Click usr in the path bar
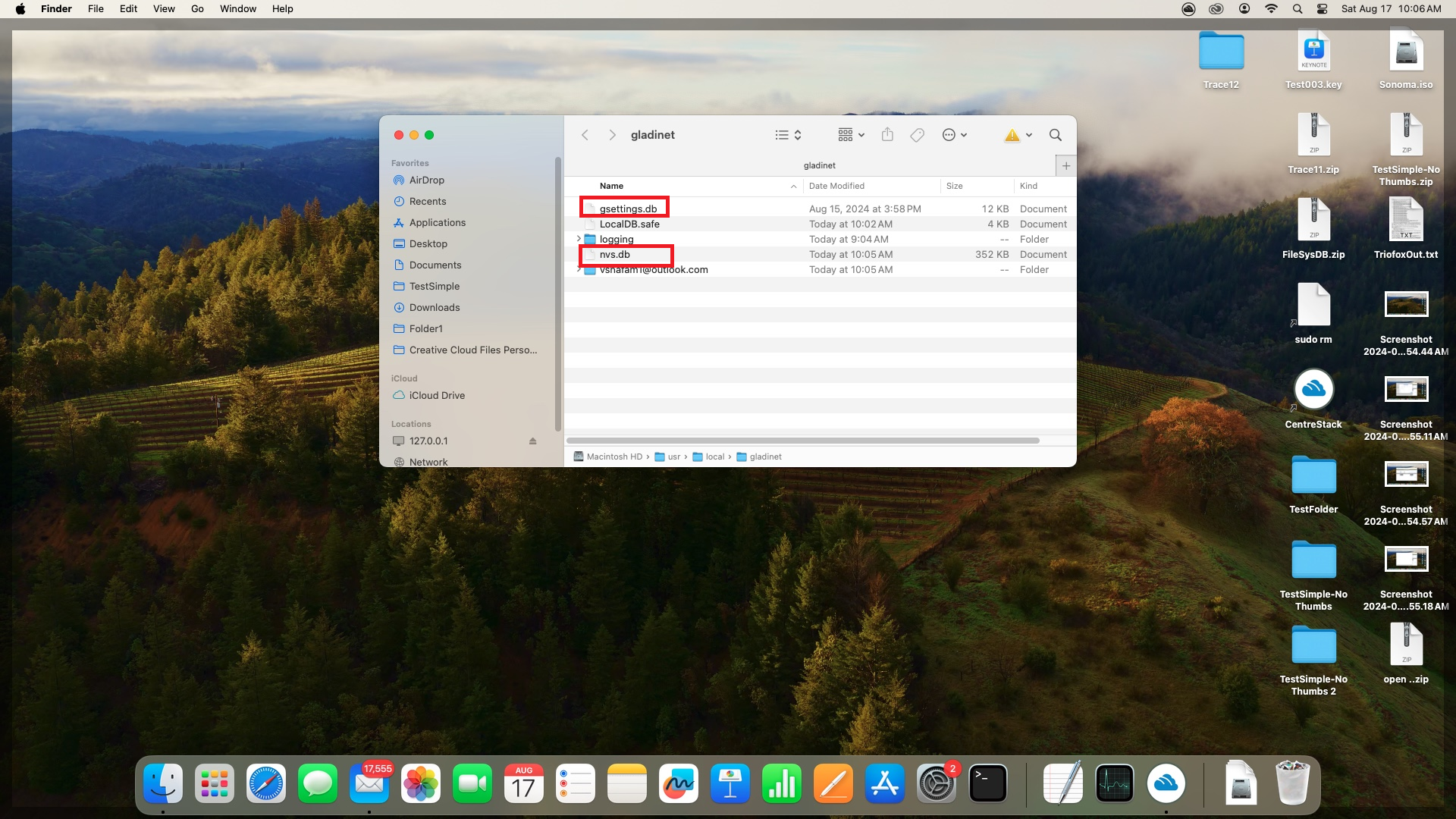Viewport: 1456px width, 819px height. (x=667, y=457)
